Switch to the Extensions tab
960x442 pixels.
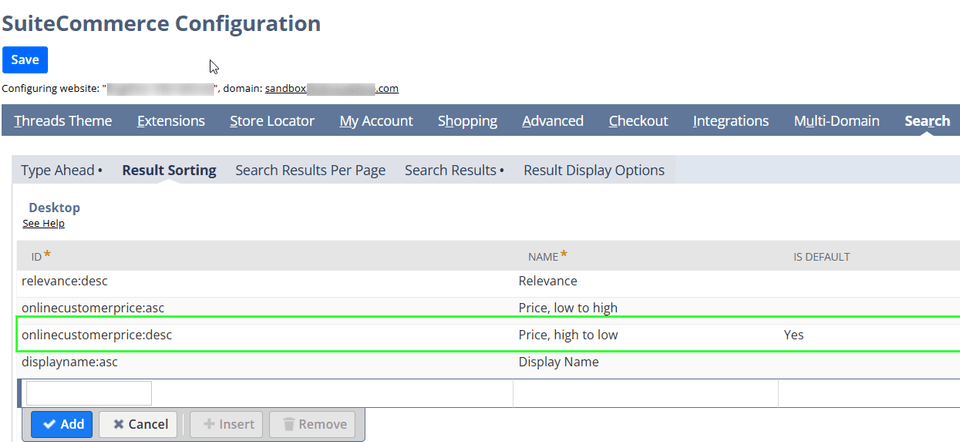point(171,121)
